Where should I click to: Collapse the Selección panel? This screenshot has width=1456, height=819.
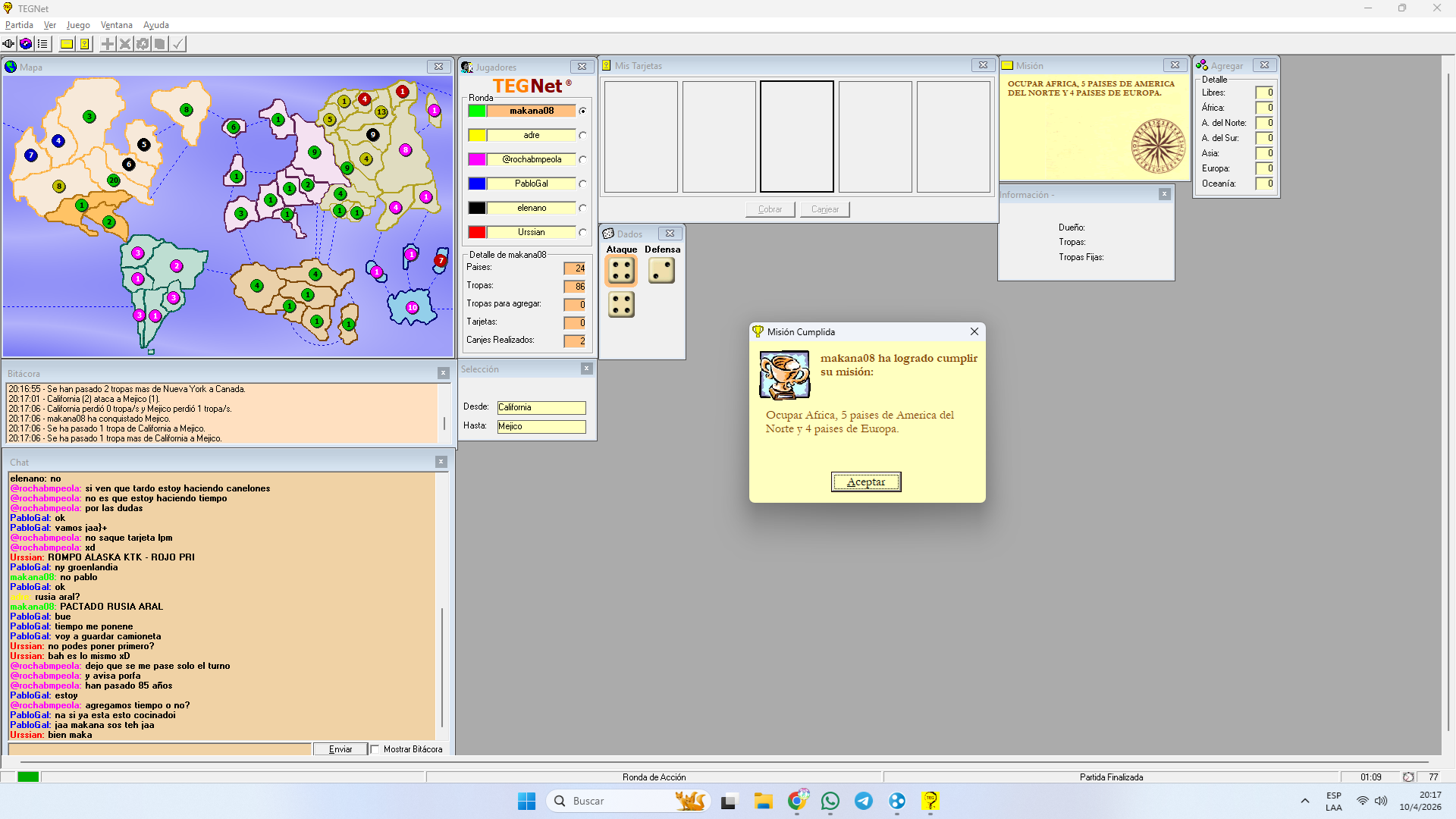tap(586, 369)
